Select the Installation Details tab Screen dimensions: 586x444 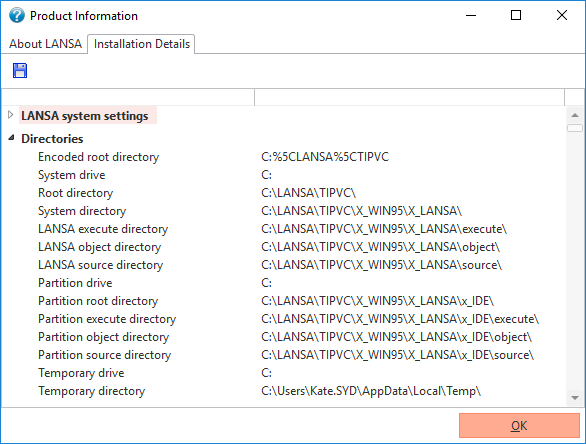click(142, 44)
